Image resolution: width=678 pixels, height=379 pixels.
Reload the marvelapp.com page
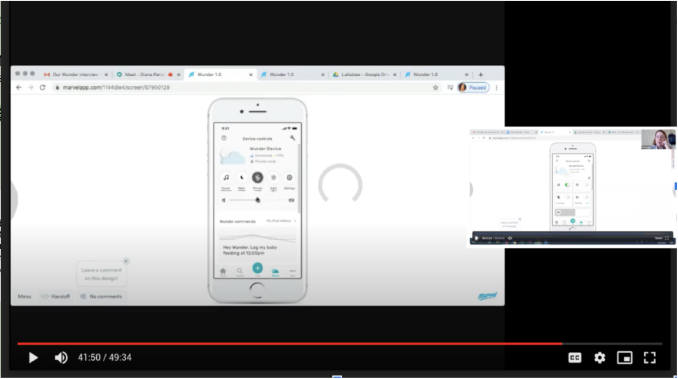pyautogui.click(x=42, y=87)
